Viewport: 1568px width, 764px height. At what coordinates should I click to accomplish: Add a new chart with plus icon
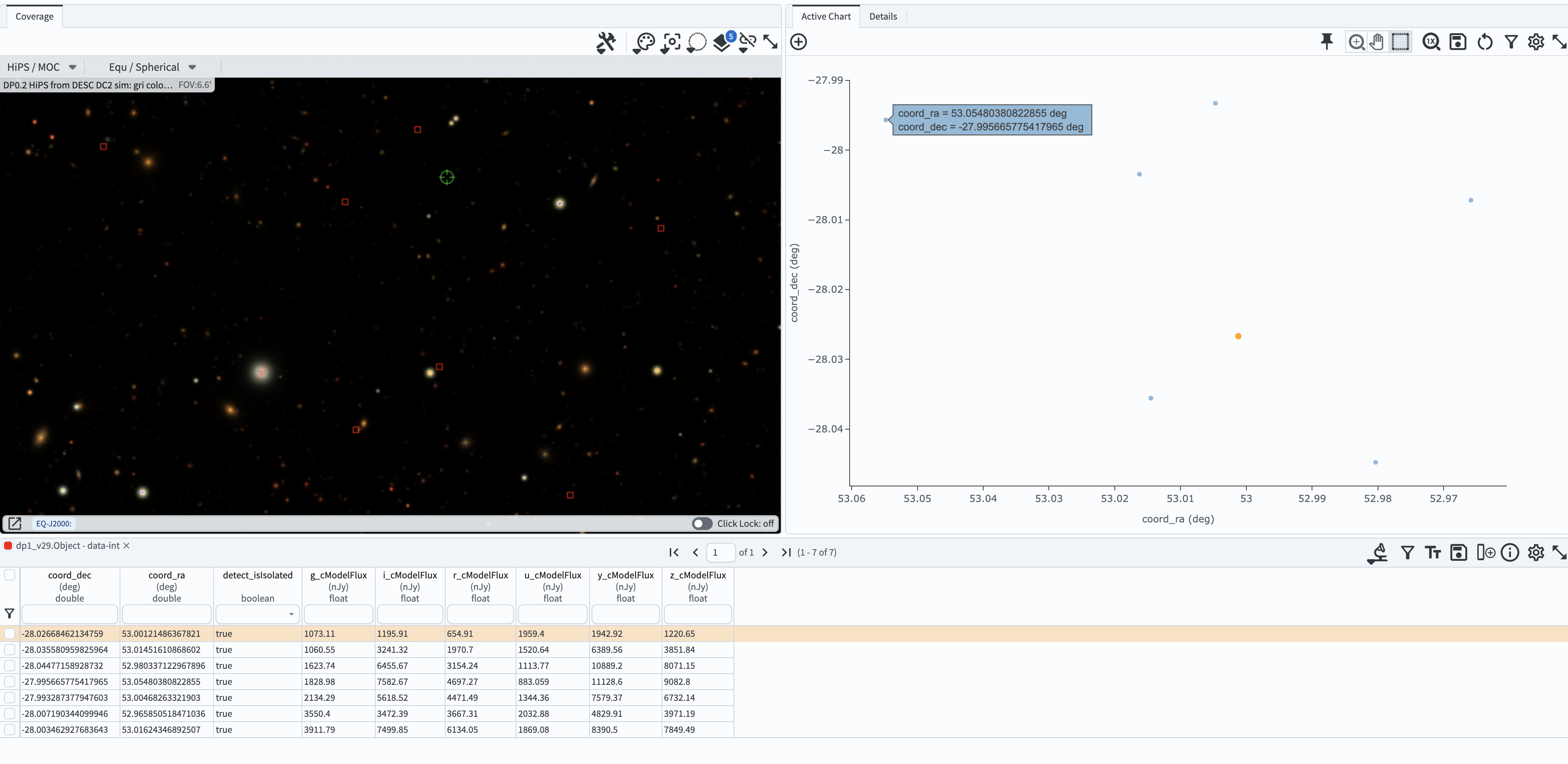click(x=799, y=41)
